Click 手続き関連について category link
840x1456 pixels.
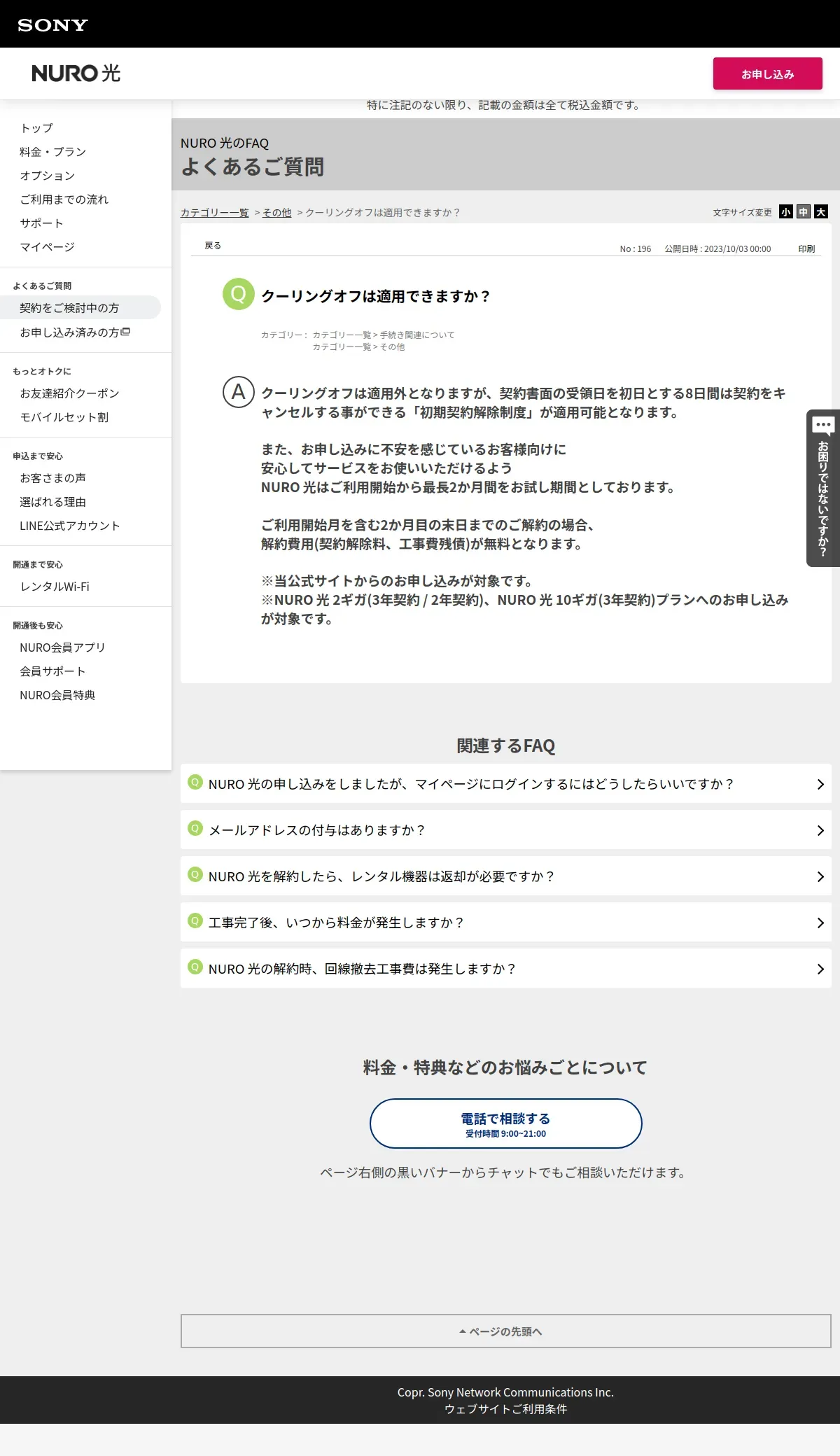click(x=417, y=335)
